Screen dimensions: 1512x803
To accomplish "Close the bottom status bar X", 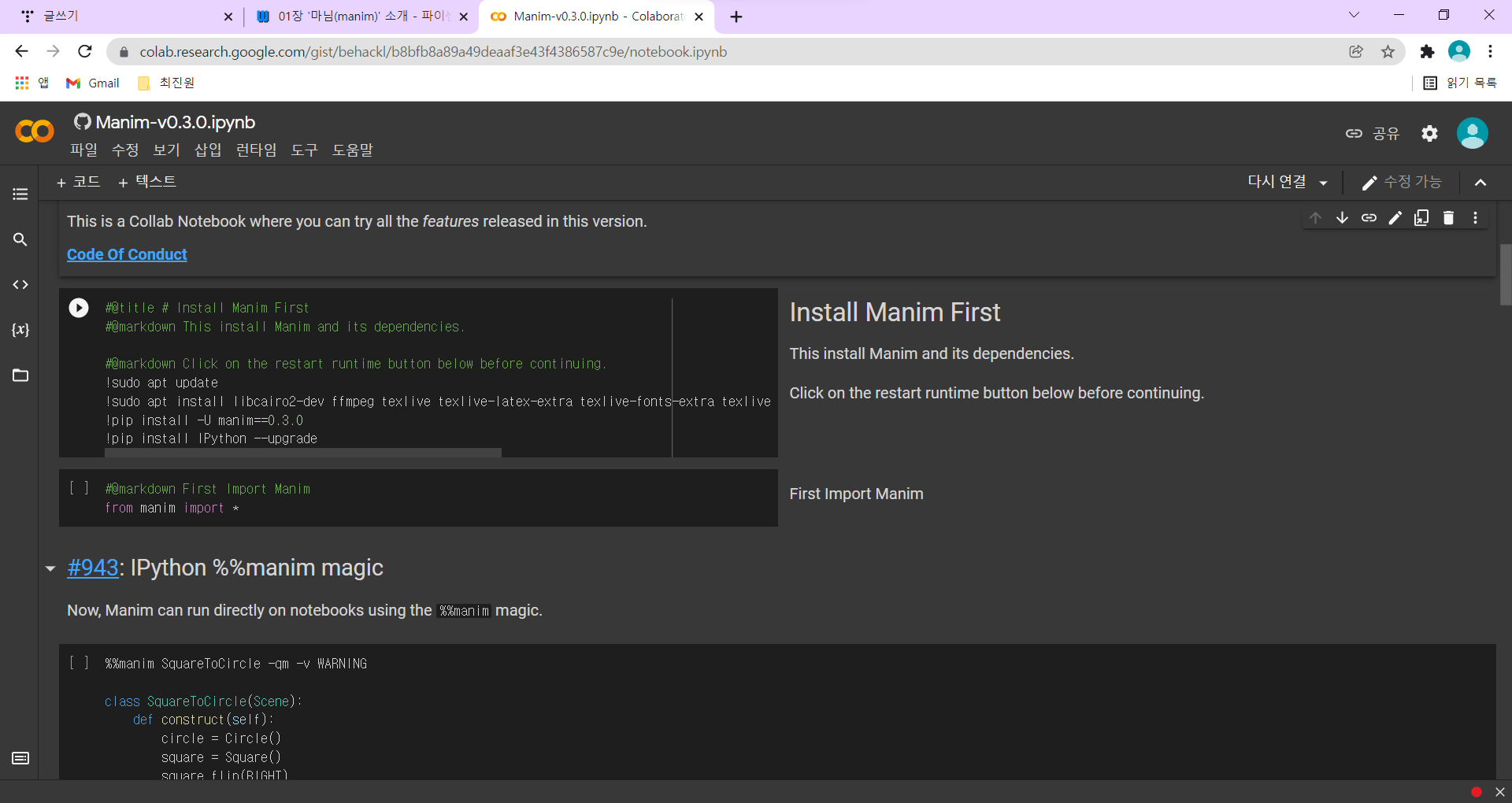I will (1500, 792).
